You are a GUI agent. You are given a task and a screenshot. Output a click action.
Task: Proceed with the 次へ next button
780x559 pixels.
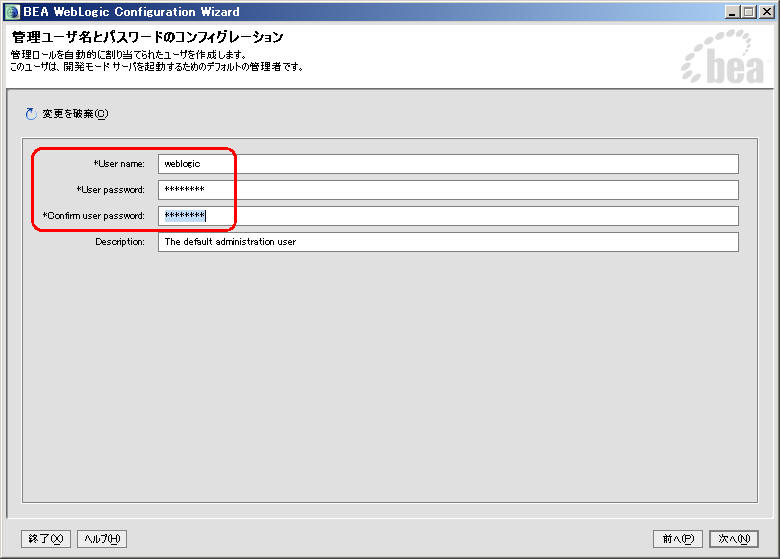click(x=734, y=539)
